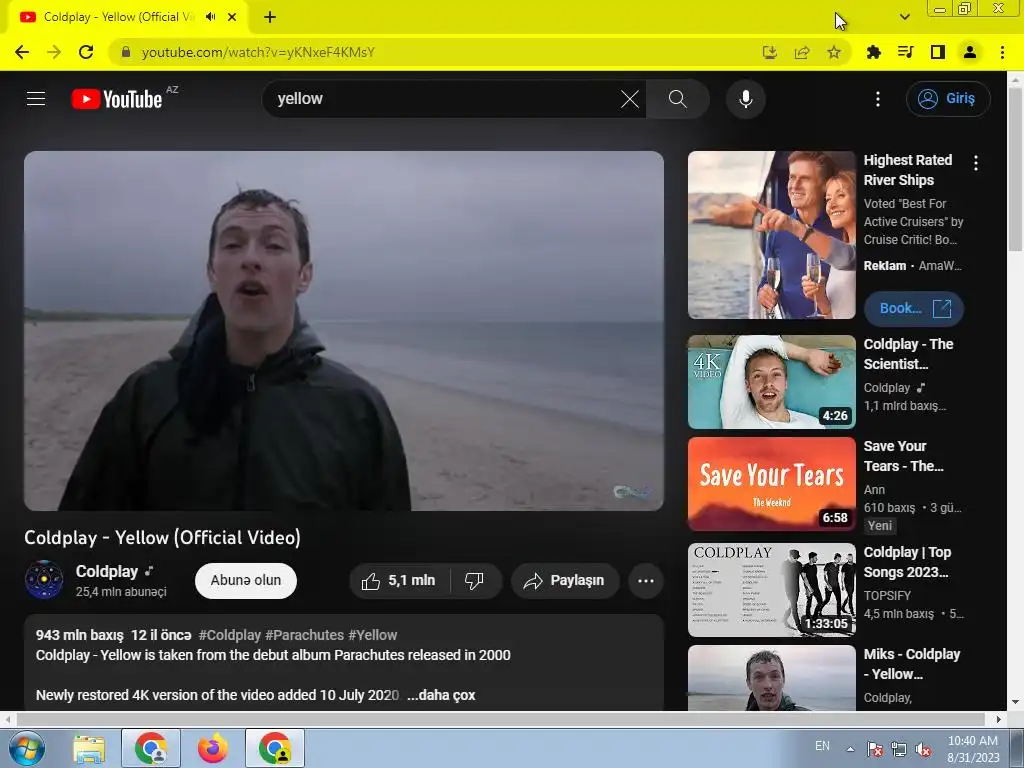Screen dimensions: 1024x768
Task: Open Coldplay | Top Songs 2023 title
Action: click(x=907, y=562)
